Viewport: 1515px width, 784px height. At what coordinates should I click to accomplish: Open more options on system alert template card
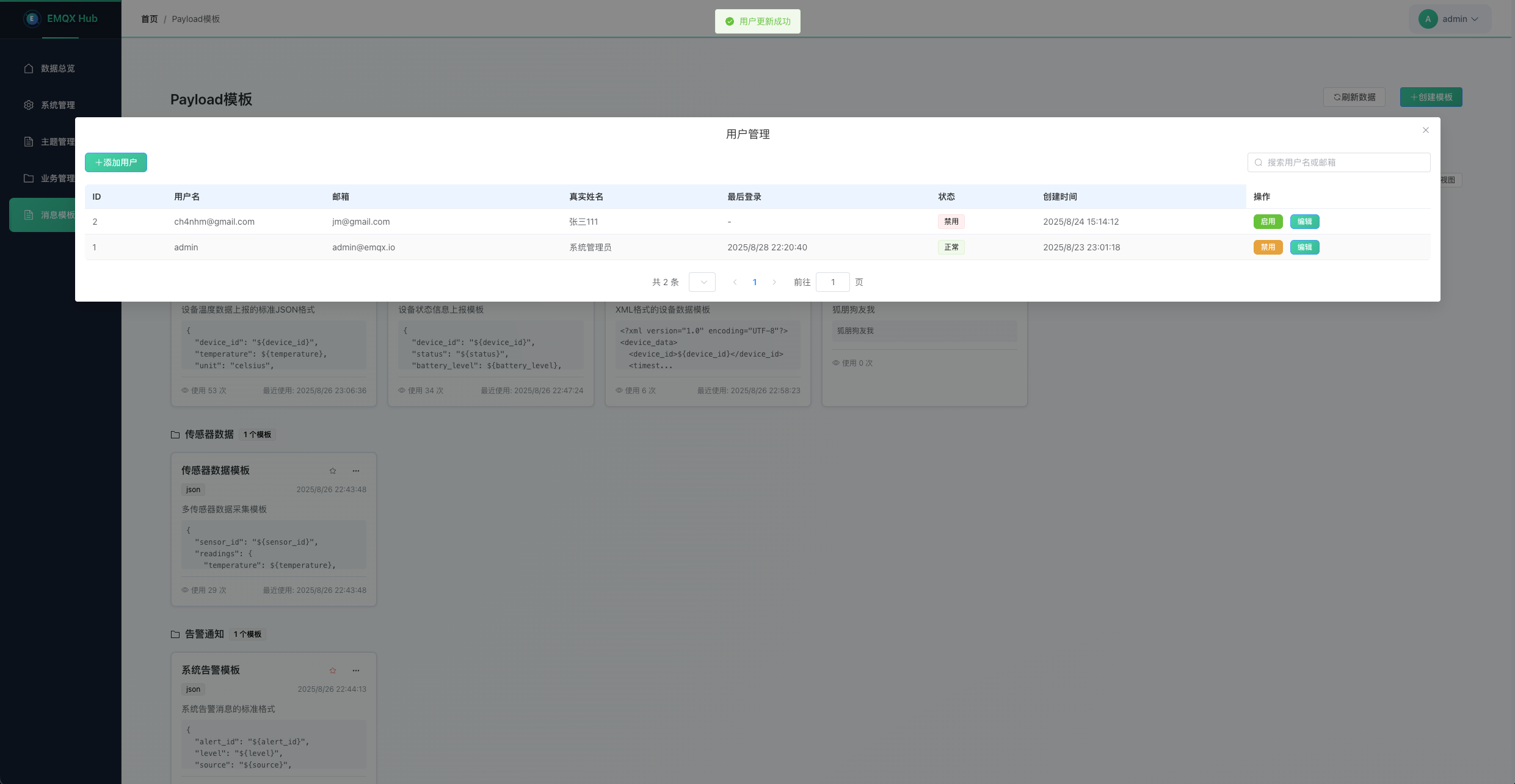pos(356,670)
